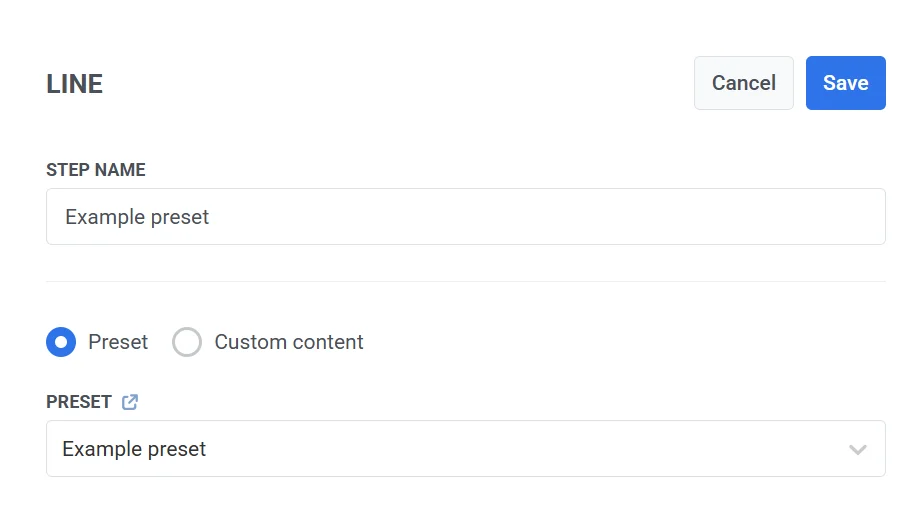
Task: Click the chevron arrow in the preset selector
Action: point(857,449)
